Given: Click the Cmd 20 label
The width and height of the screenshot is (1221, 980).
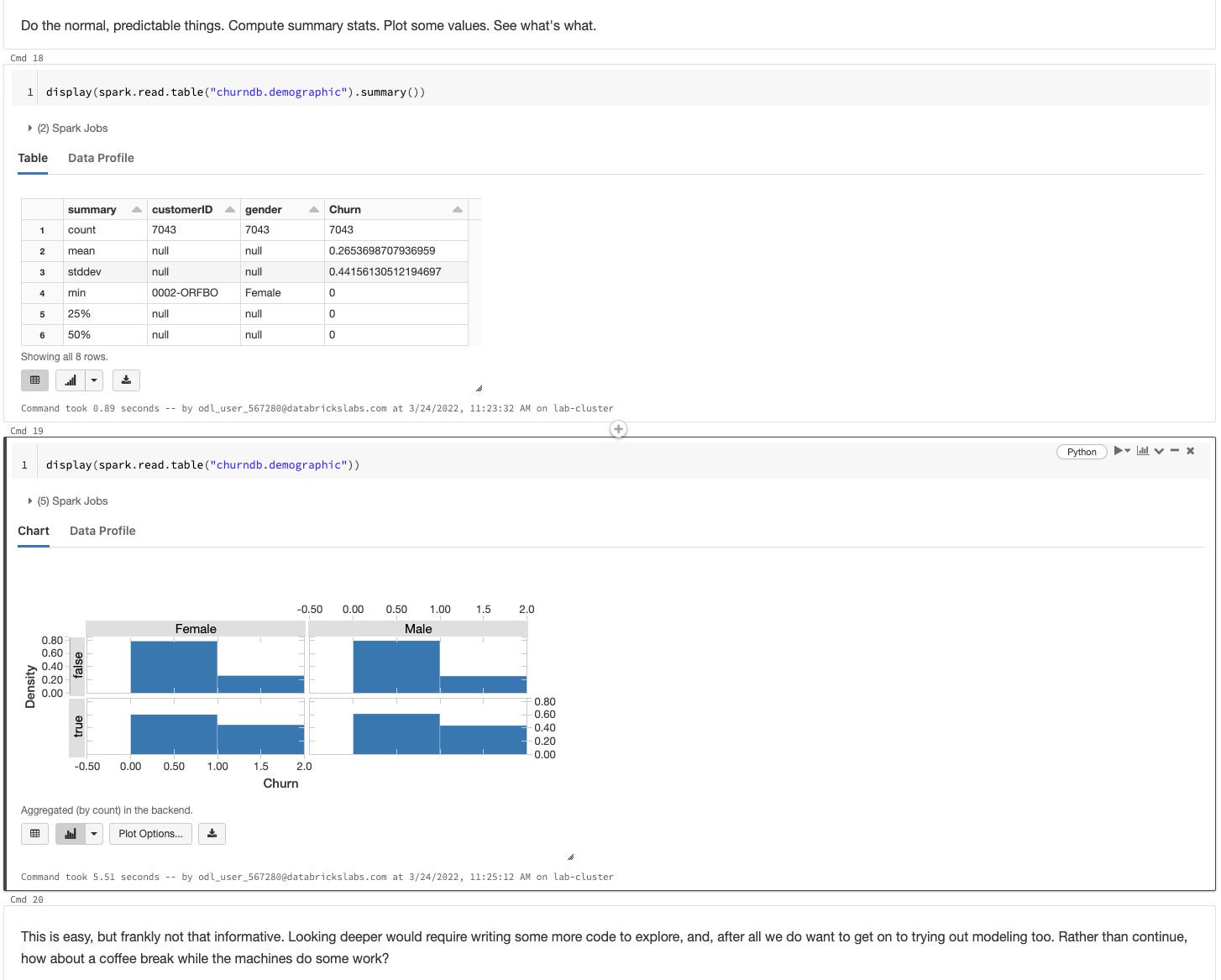Looking at the screenshot, I should pyautogui.click(x=27, y=899).
